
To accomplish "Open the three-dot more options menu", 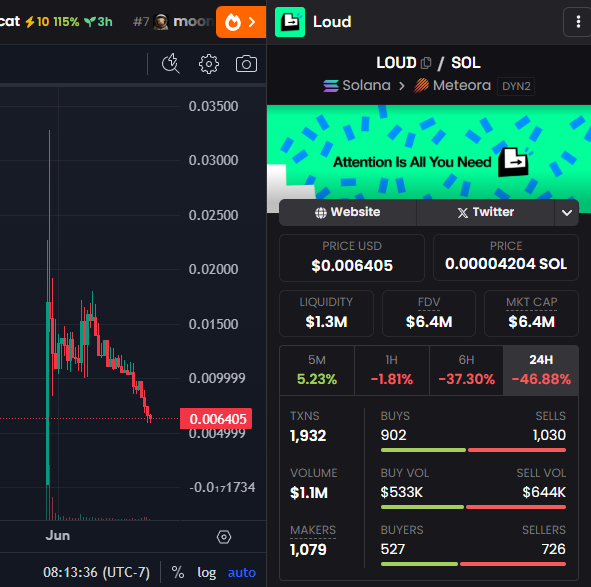I will (578, 22).
